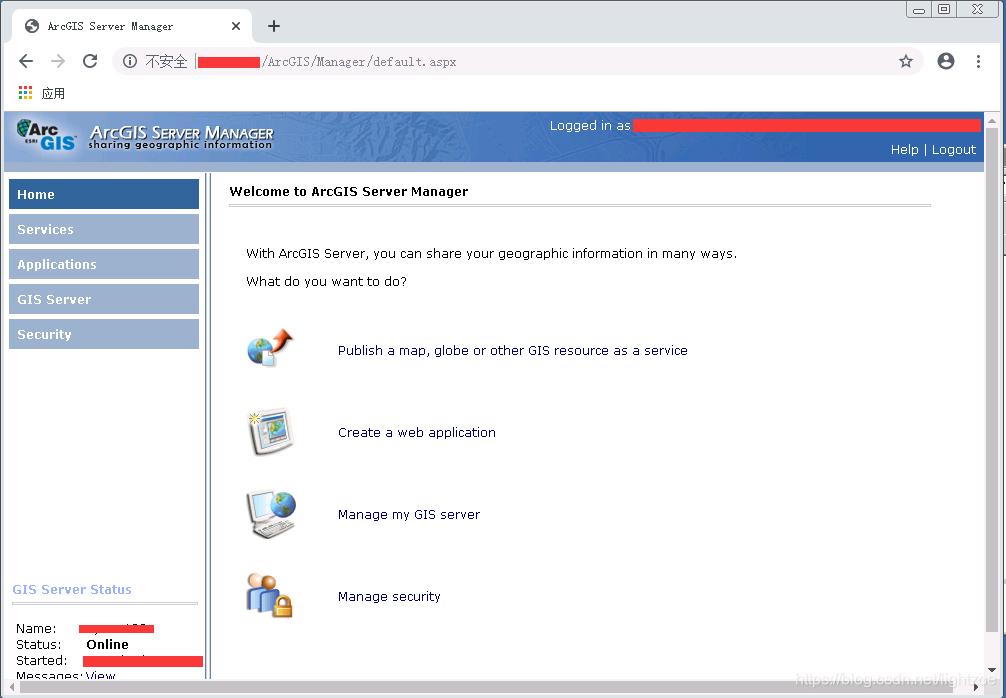The height and width of the screenshot is (698, 1006).
Task: Open the Help link
Action: pyautogui.click(x=905, y=149)
